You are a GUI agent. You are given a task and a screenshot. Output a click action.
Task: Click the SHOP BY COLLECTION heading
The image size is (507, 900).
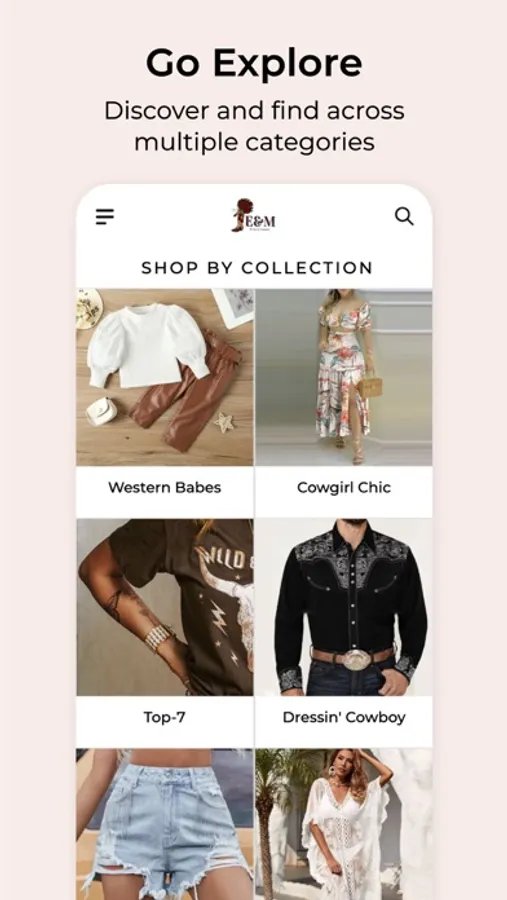click(257, 267)
